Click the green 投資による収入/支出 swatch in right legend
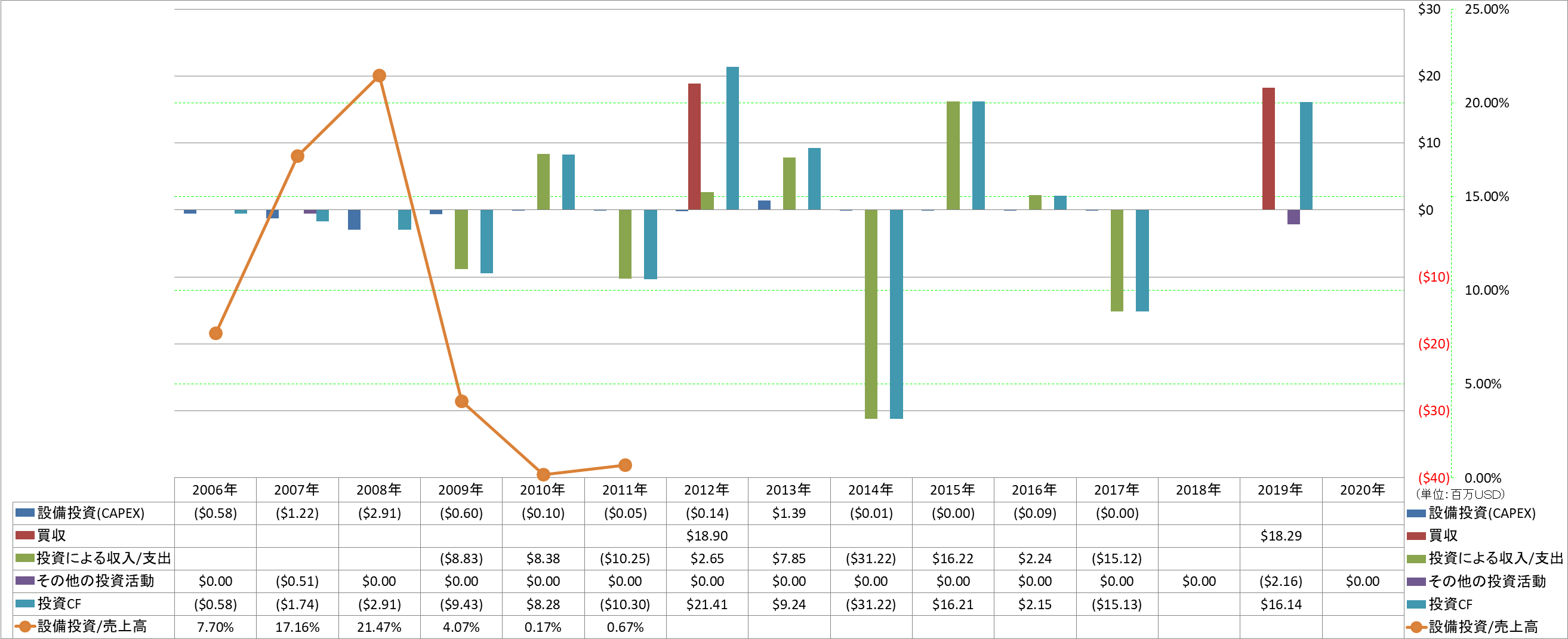 1416,558
